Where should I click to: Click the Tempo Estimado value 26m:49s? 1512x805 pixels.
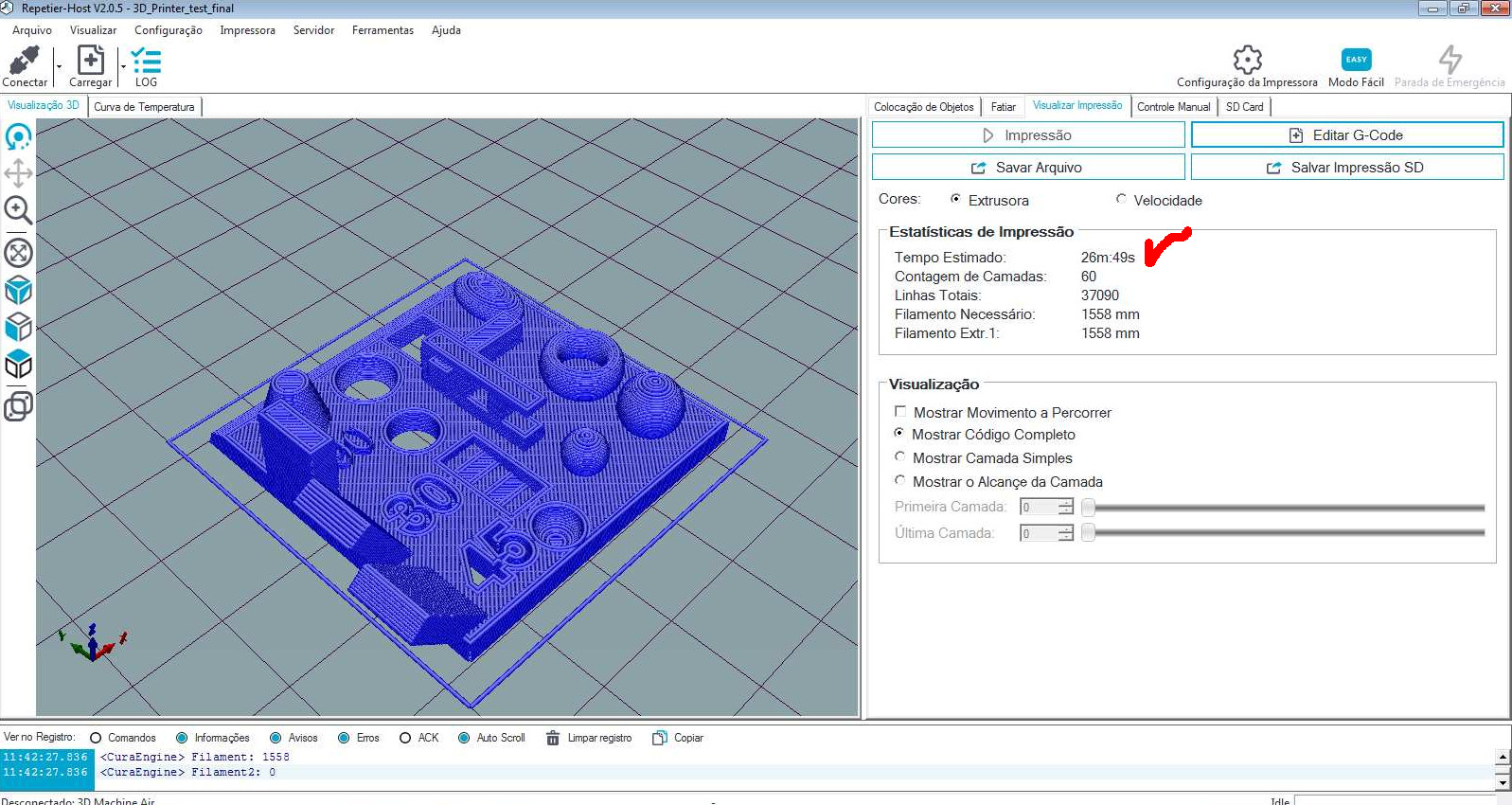tap(1108, 258)
